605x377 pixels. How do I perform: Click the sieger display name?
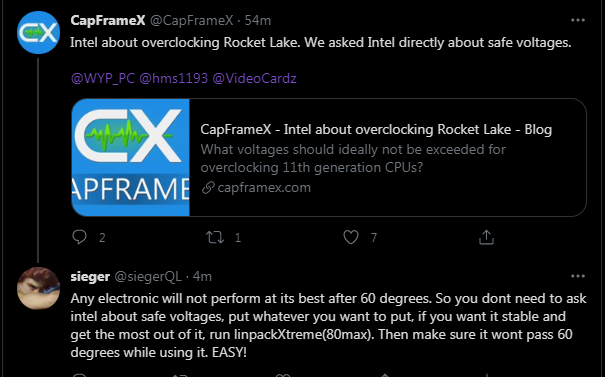click(x=90, y=276)
